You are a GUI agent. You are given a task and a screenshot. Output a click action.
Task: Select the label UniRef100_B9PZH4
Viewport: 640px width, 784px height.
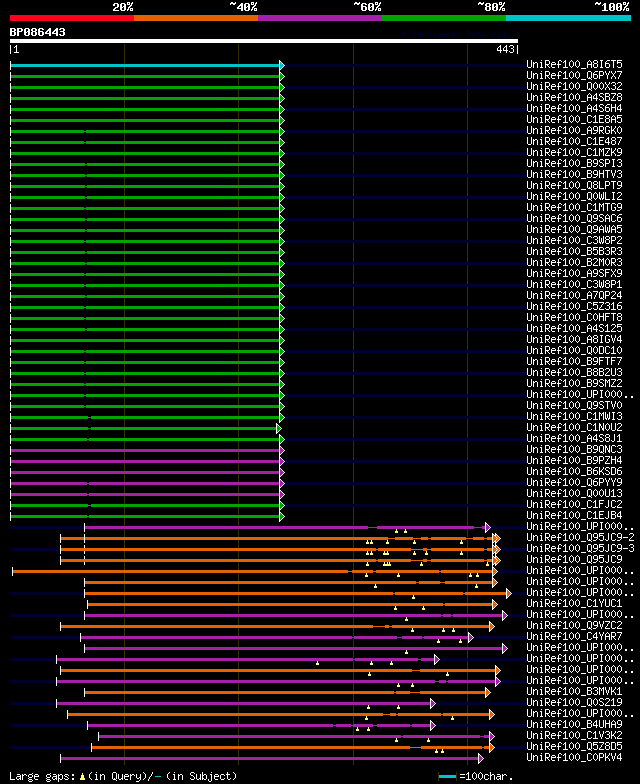tap(574, 460)
